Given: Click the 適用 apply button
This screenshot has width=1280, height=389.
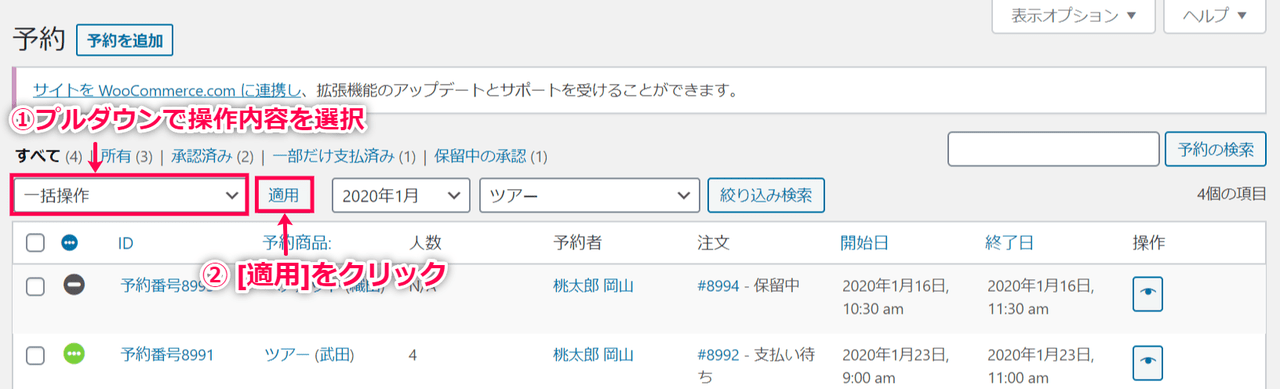Looking at the screenshot, I should 284,195.
